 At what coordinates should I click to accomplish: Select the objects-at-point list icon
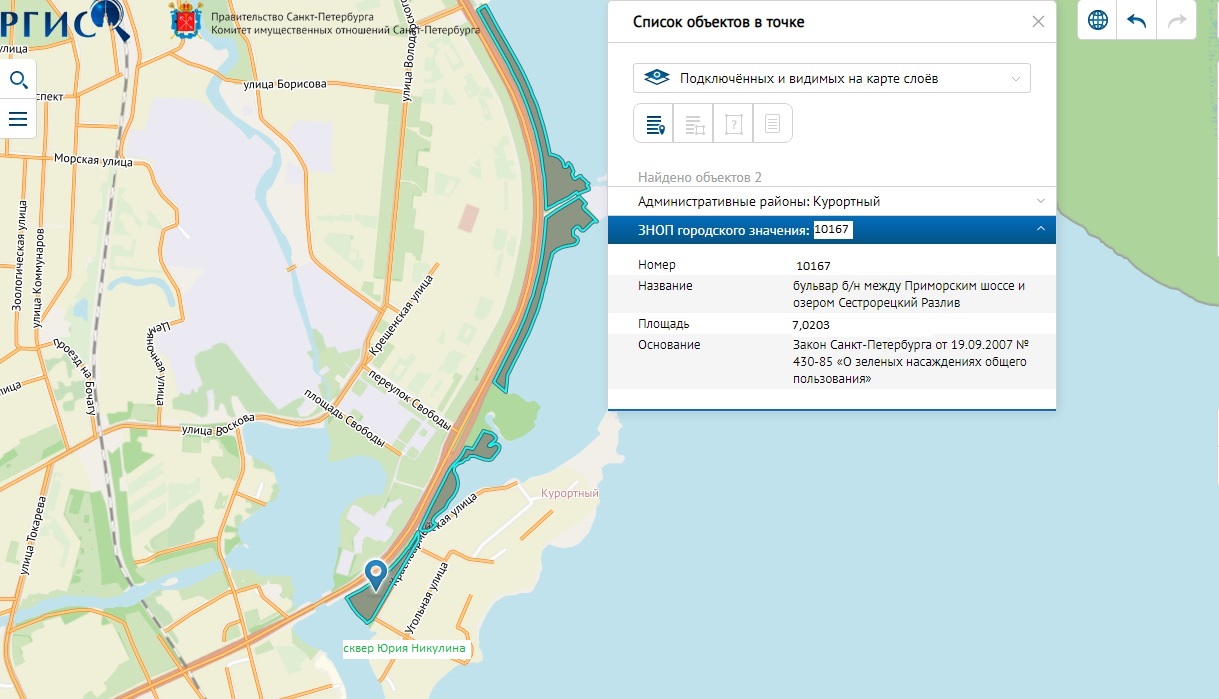[654, 124]
